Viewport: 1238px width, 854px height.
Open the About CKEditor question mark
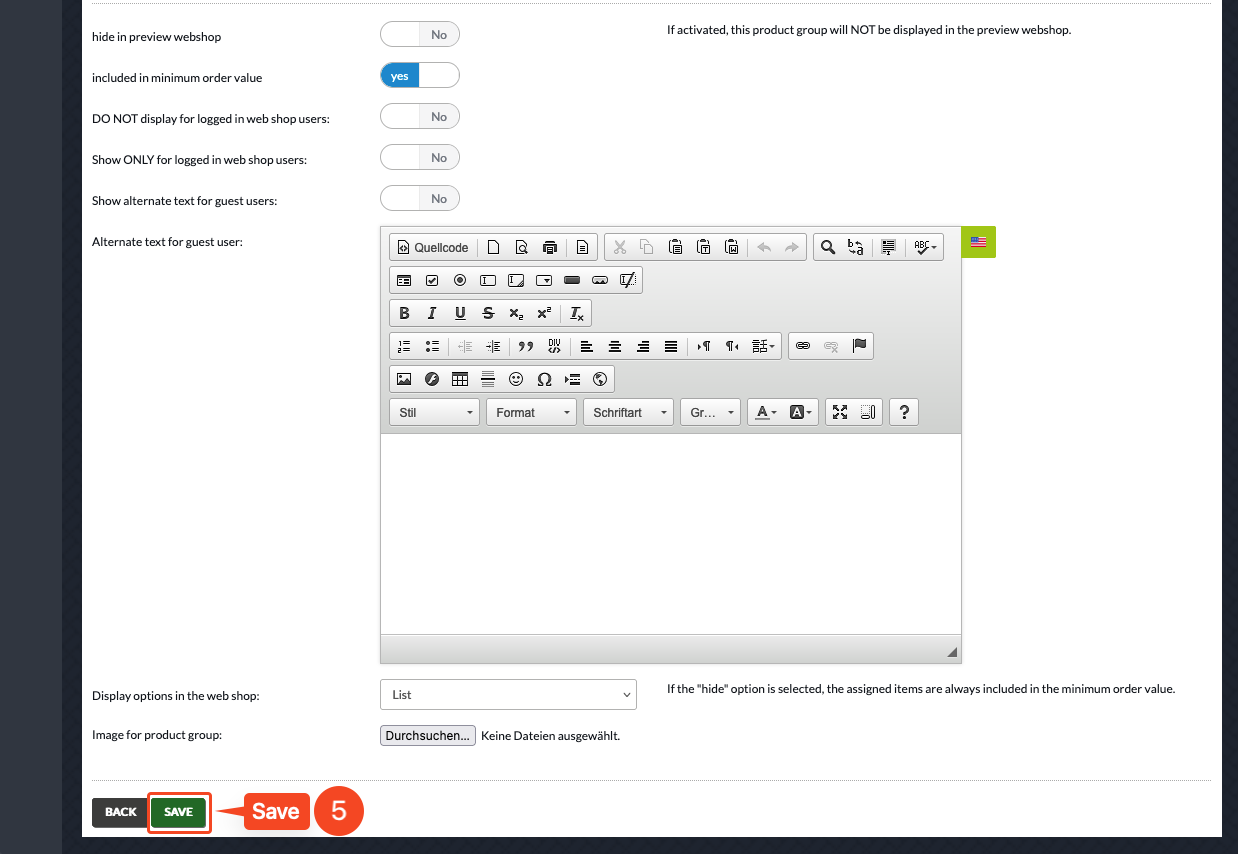(x=904, y=412)
